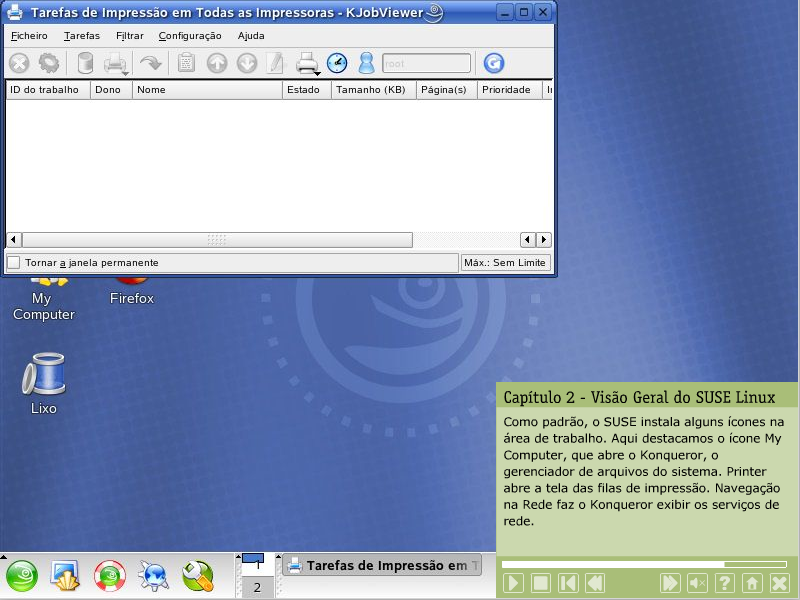Open the Filtrar menu
The height and width of the screenshot is (600, 800).
129,35
